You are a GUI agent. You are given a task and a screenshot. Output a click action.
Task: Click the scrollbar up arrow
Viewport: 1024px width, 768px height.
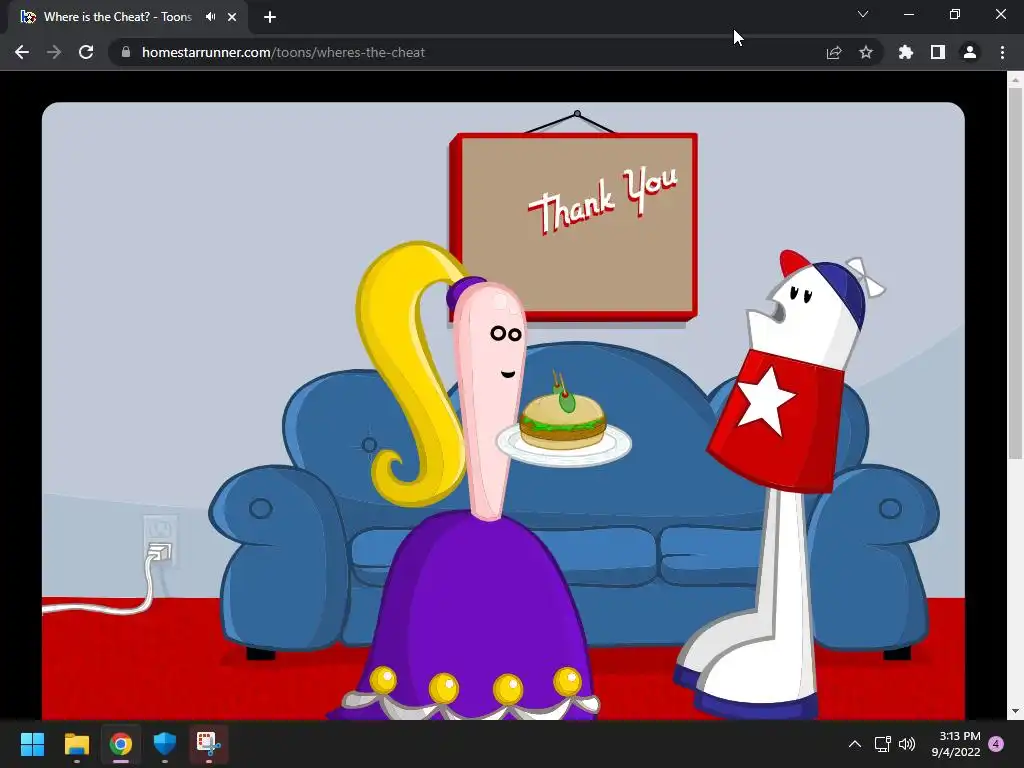click(x=1015, y=80)
